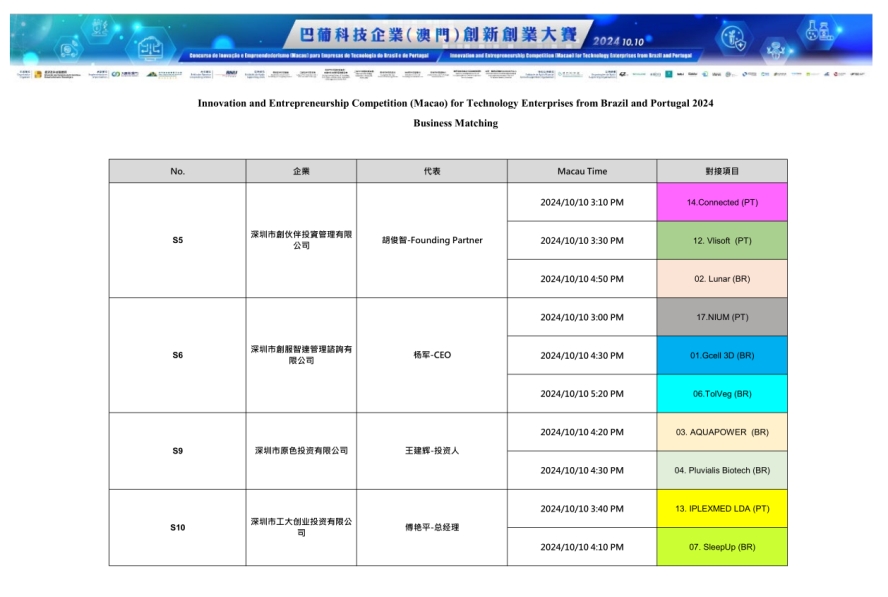Click the '深圳市原色投资有限公司' company cell
Viewport: 888px width, 597px height.
(x=301, y=451)
